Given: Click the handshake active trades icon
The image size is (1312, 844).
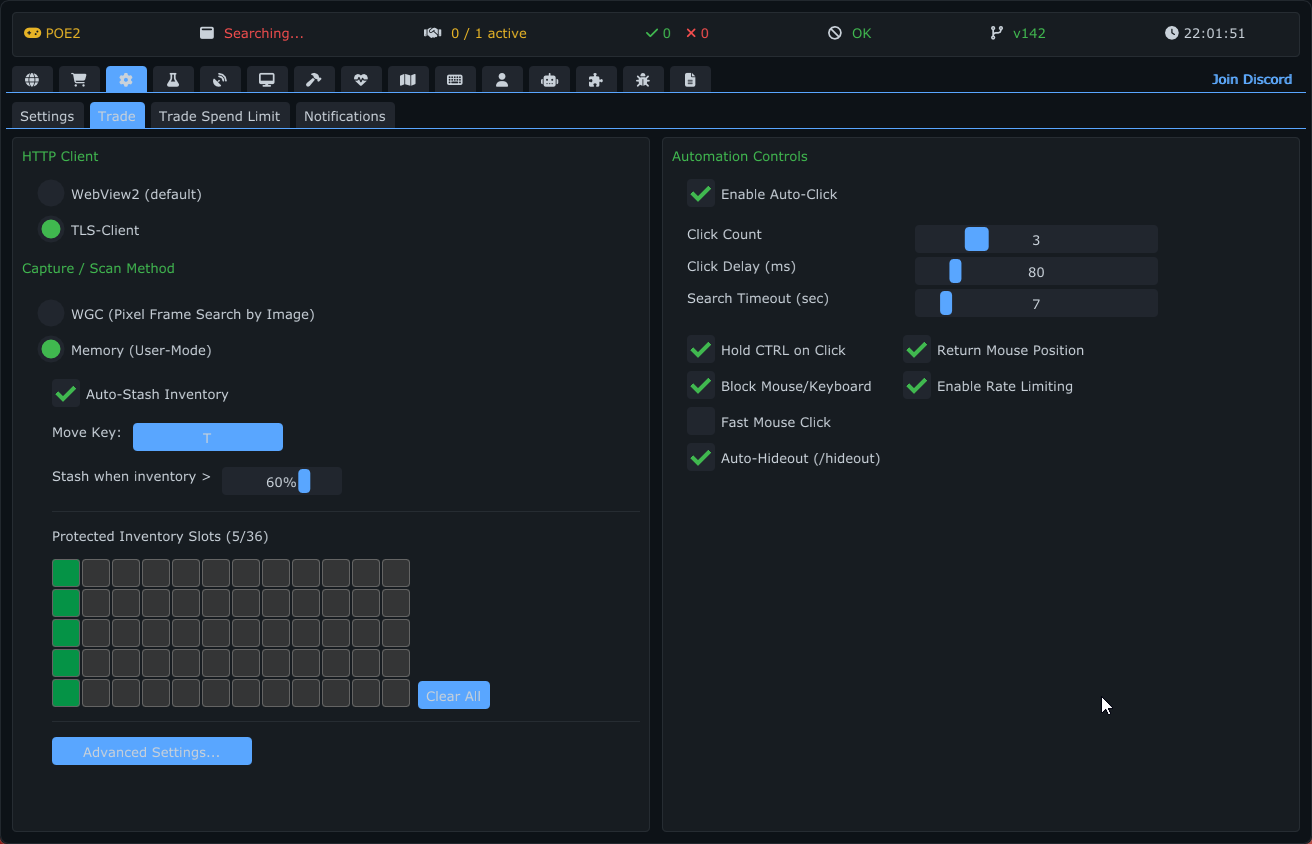Looking at the screenshot, I should [x=433, y=33].
